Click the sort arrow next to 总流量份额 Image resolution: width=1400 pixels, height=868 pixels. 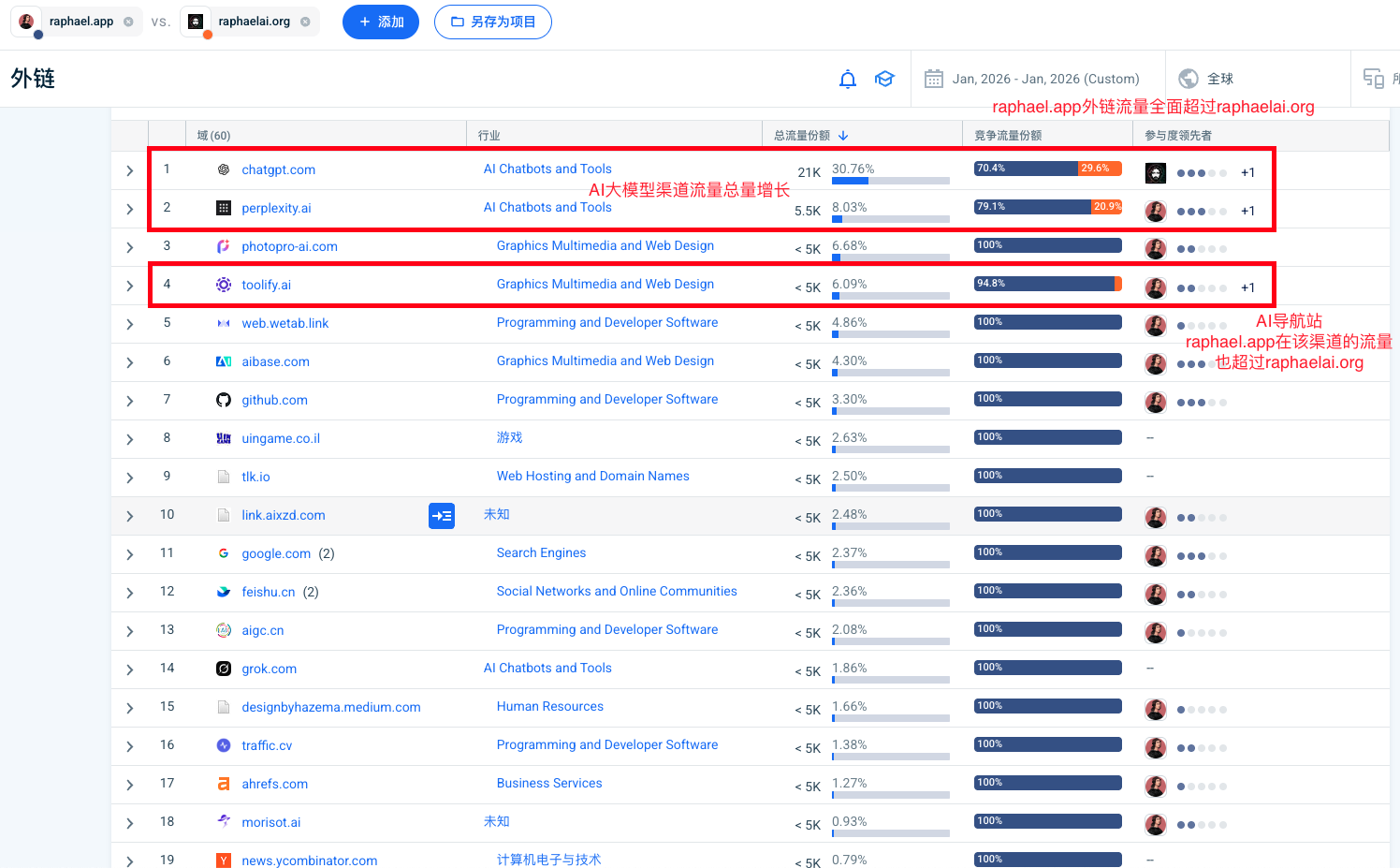(x=843, y=136)
